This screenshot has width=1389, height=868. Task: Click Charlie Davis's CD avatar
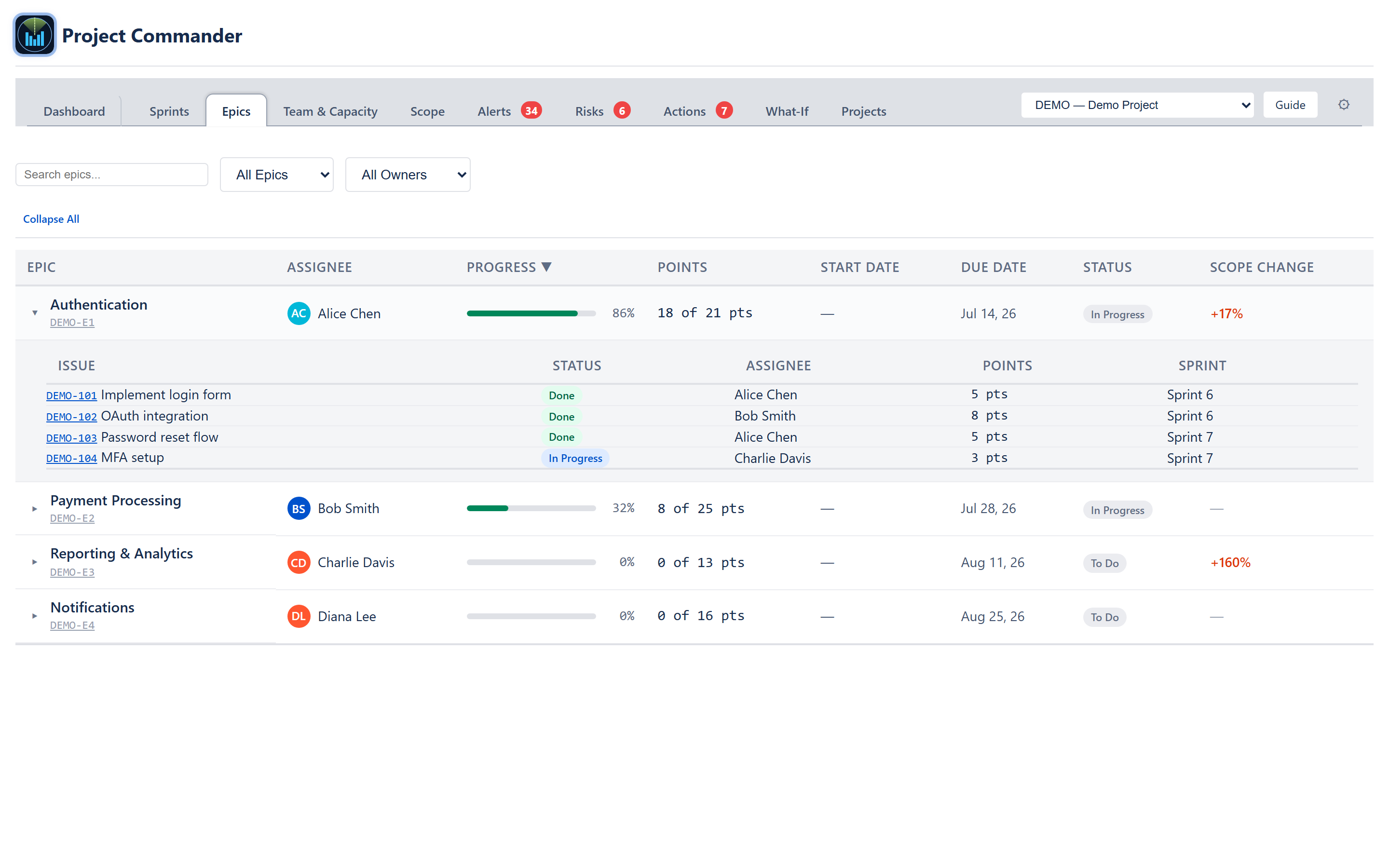tap(299, 563)
